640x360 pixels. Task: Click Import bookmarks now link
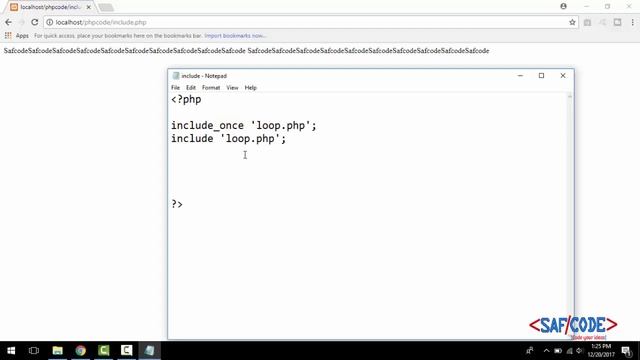tap(235, 36)
